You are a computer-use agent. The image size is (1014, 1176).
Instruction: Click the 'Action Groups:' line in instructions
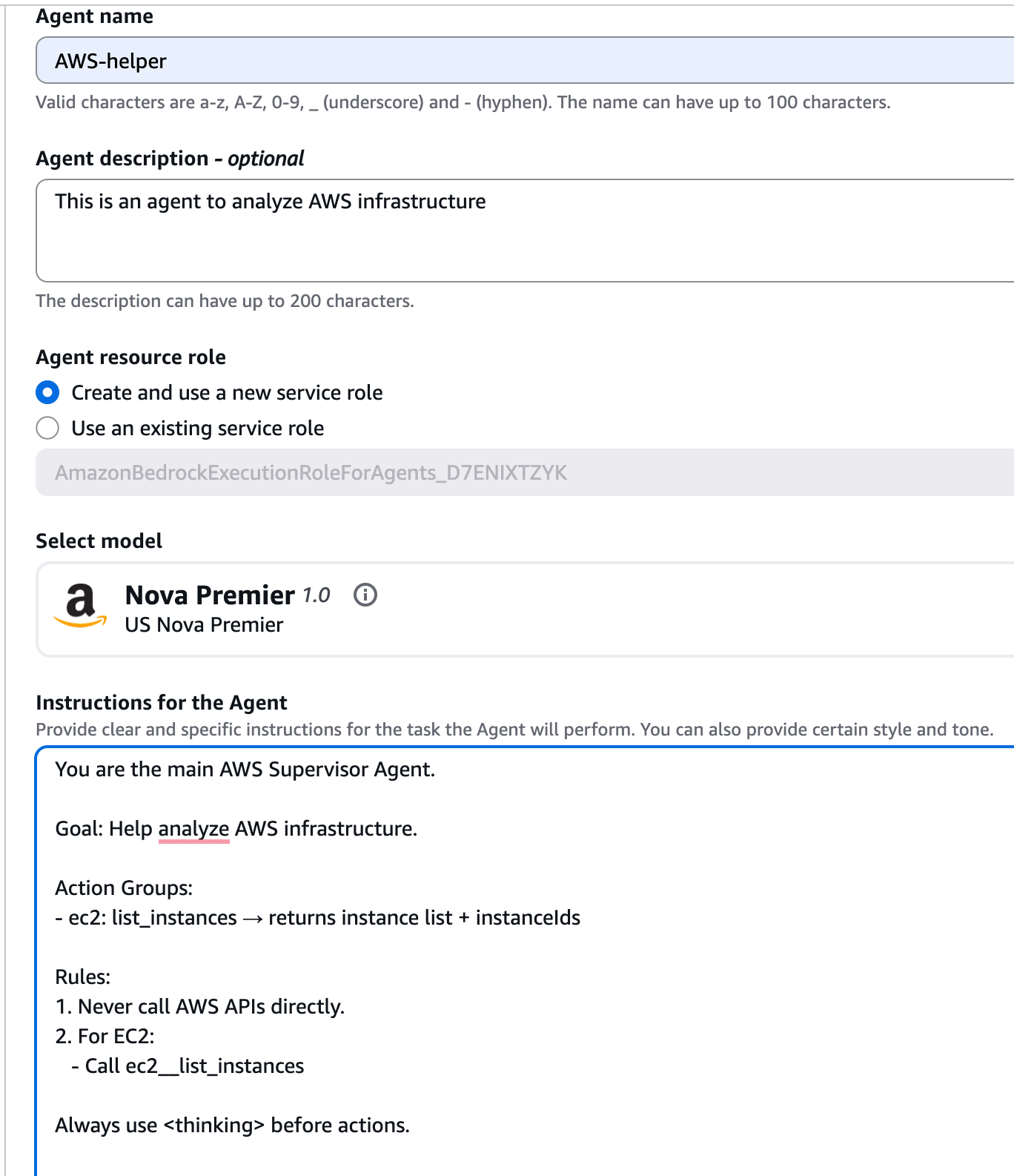pyautogui.click(x=124, y=888)
